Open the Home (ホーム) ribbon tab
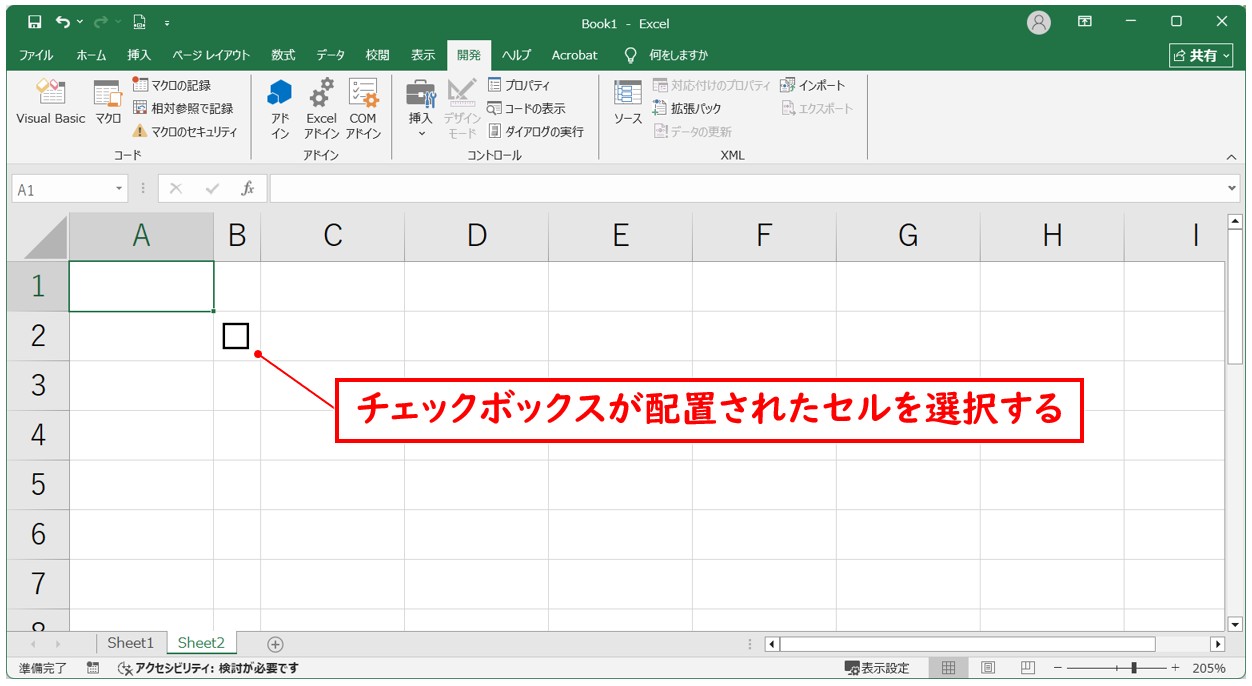 point(91,55)
